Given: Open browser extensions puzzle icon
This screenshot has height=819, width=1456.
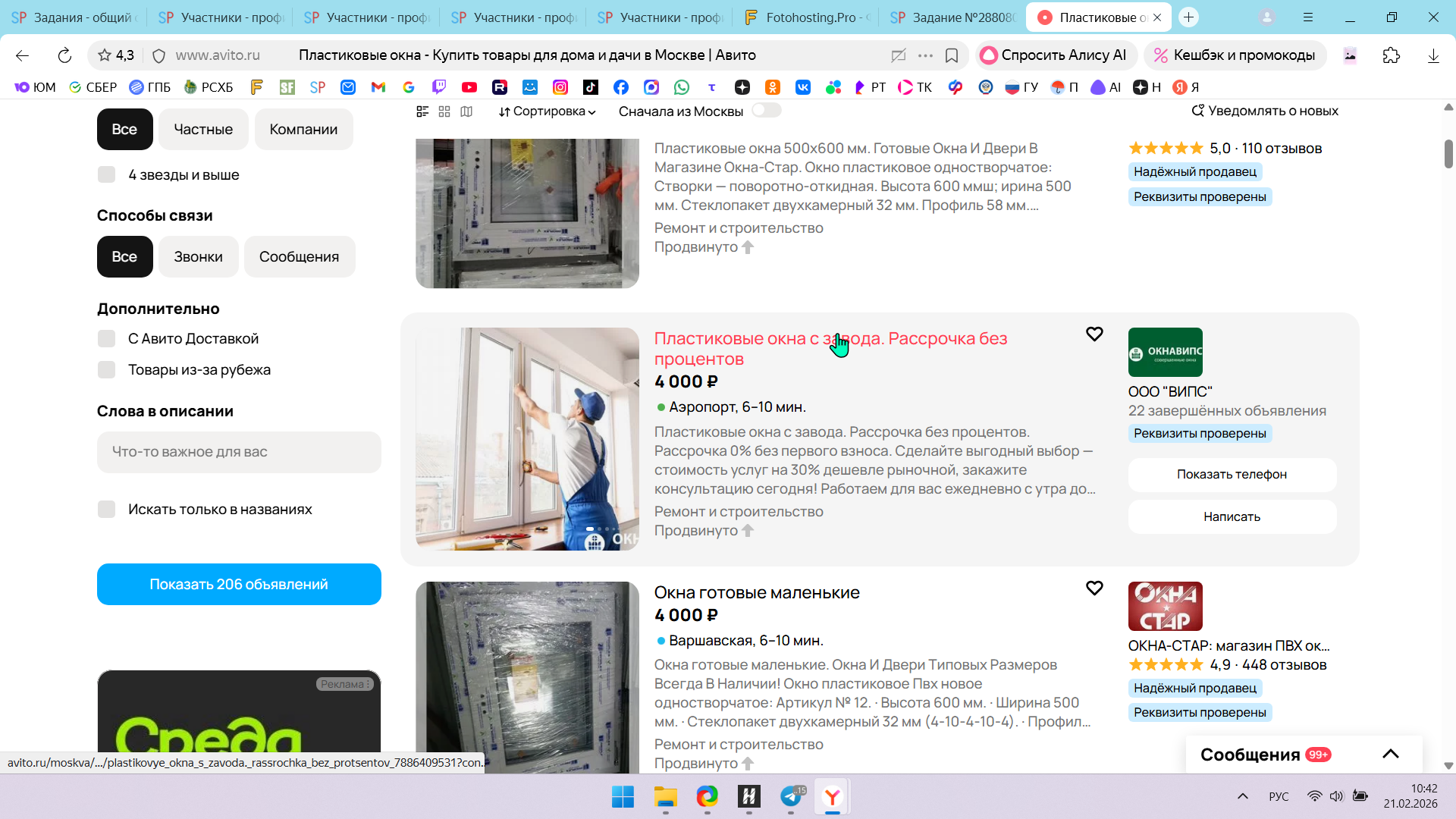Looking at the screenshot, I should (x=1392, y=55).
